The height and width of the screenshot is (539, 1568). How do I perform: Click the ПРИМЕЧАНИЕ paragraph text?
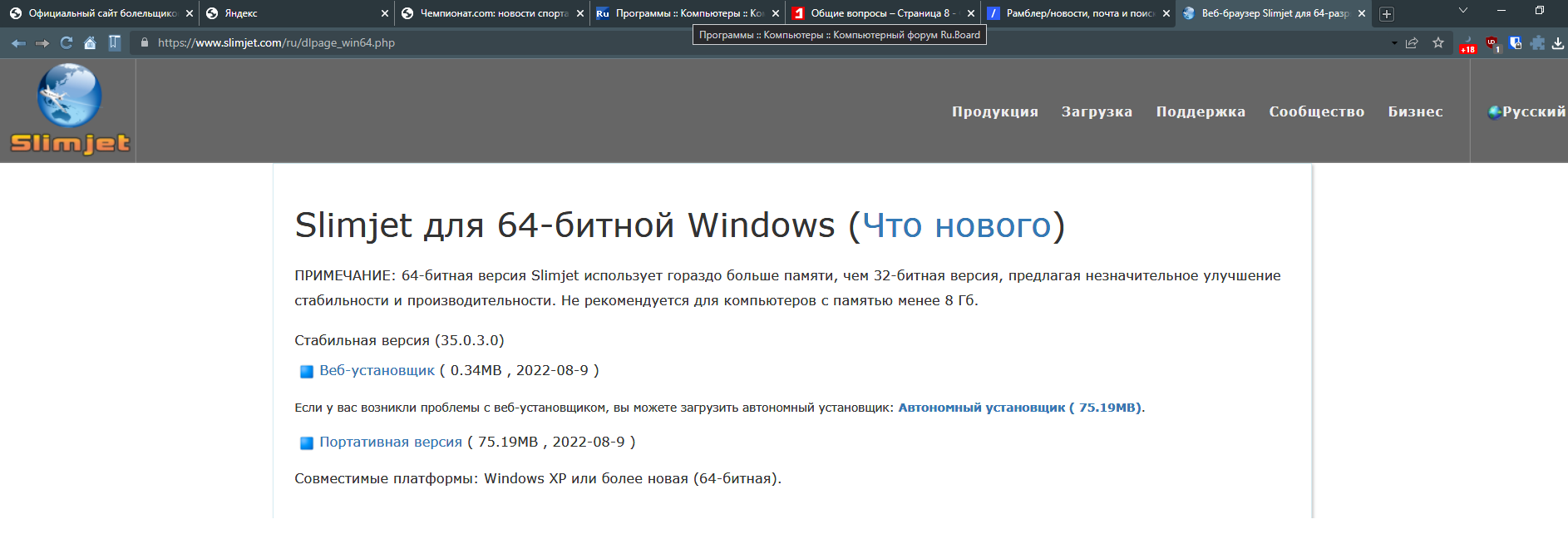[x=787, y=288]
